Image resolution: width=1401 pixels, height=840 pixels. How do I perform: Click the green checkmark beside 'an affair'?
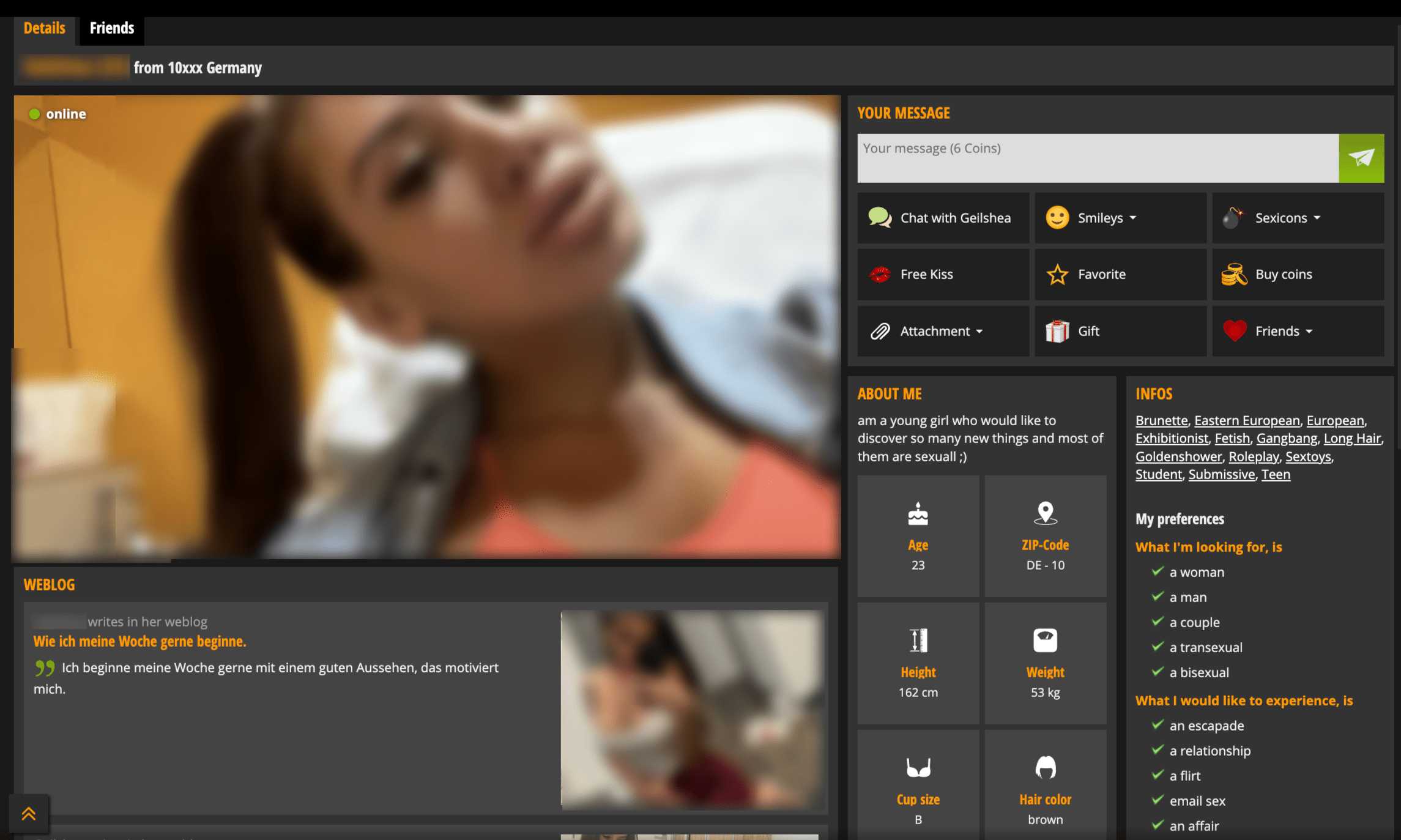click(x=1157, y=825)
